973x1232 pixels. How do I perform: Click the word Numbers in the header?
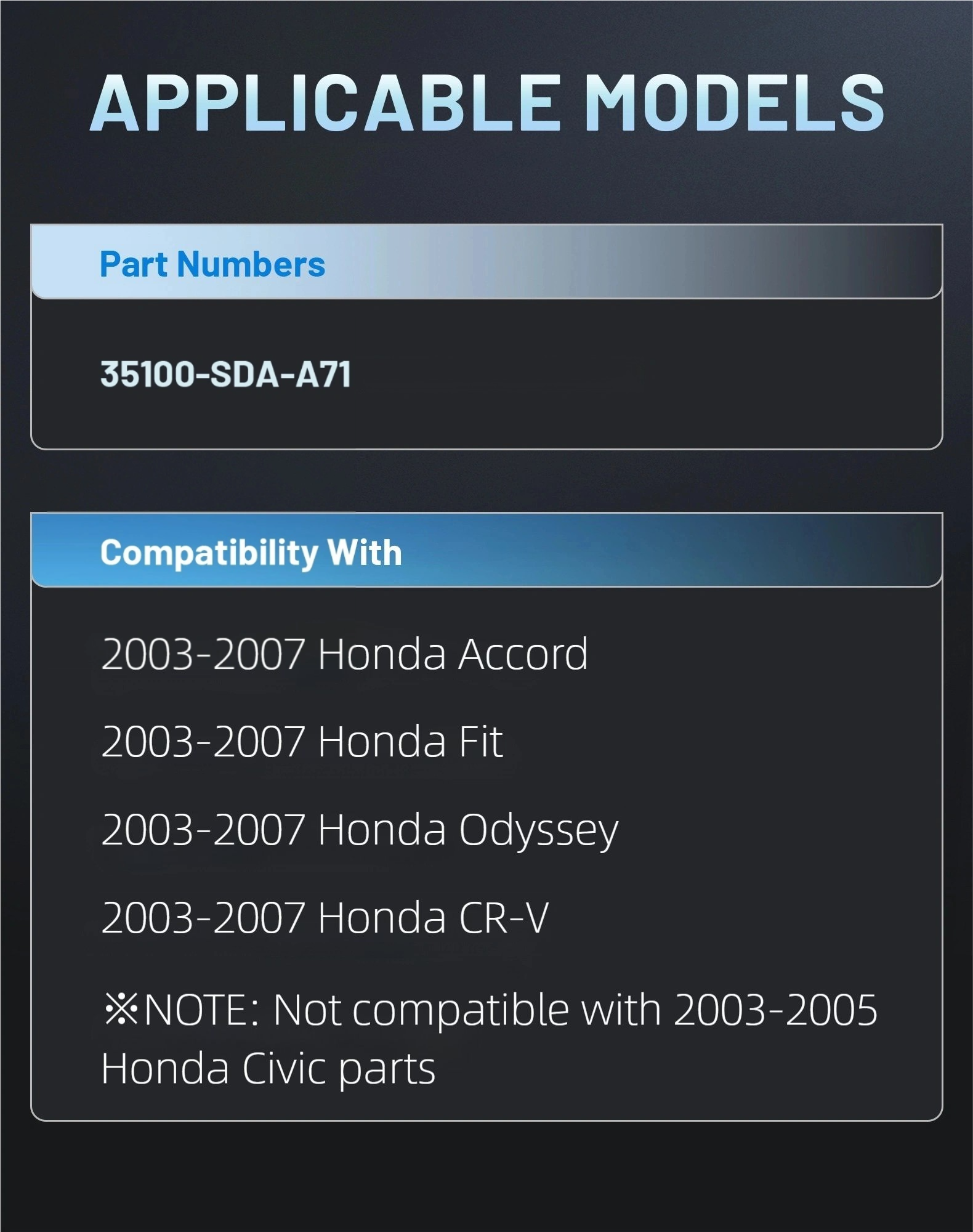click(251, 265)
